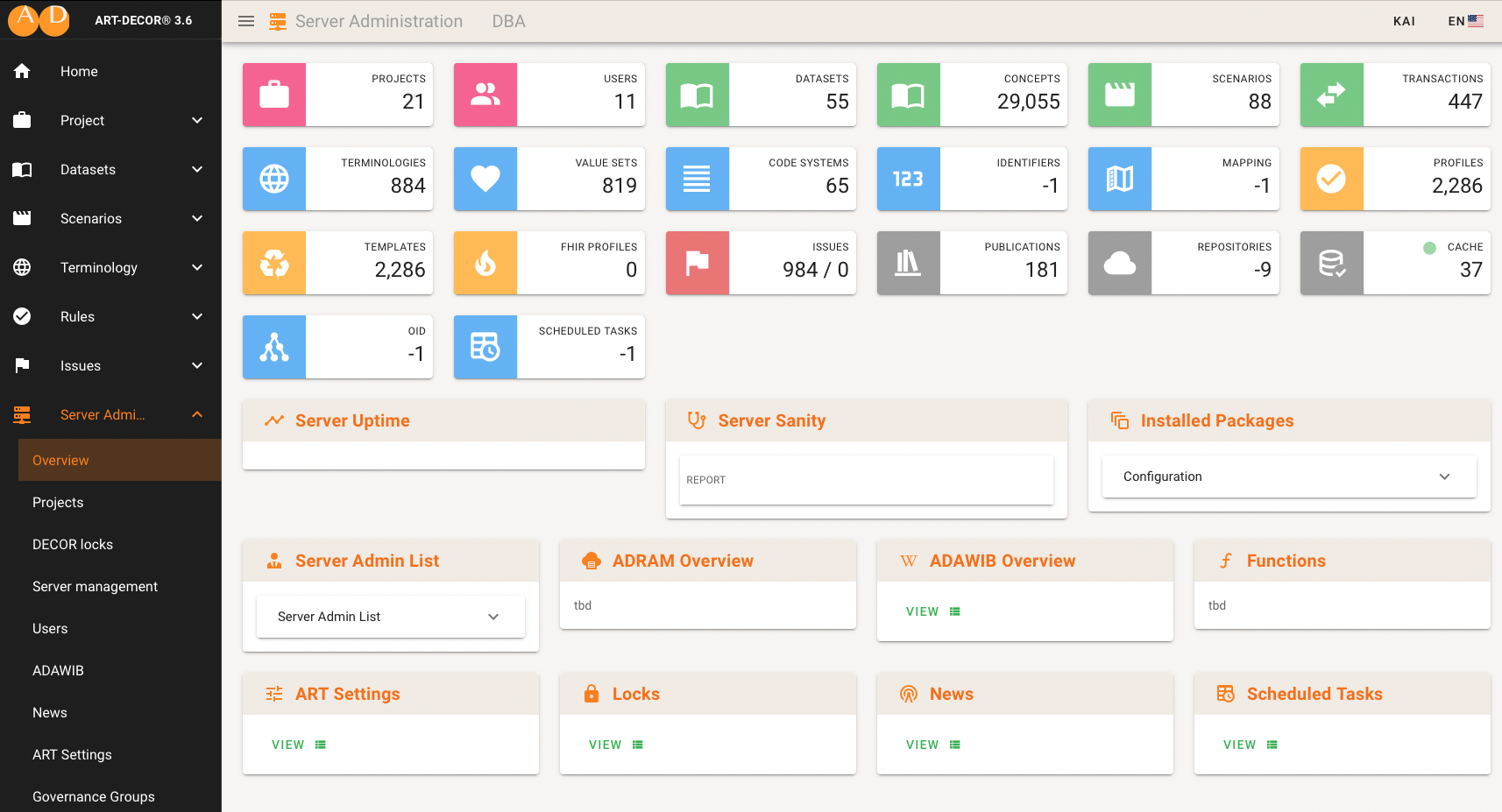Click the blue Terminologies globe icon
This screenshot has height=812, width=1502.
coord(274,179)
